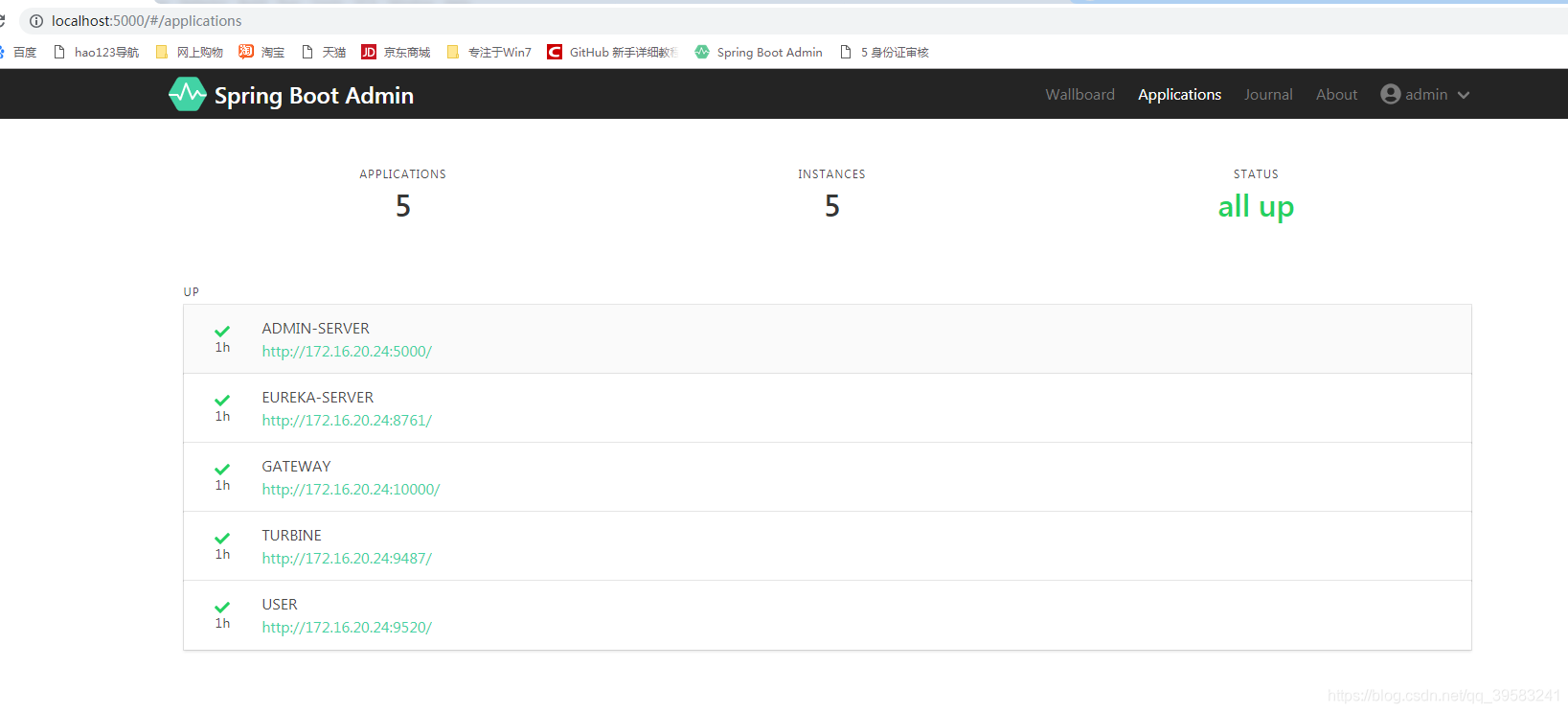The height and width of the screenshot is (713, 1568).
Task: Open the Applications tab
Action: click(x=1179, y=94)
